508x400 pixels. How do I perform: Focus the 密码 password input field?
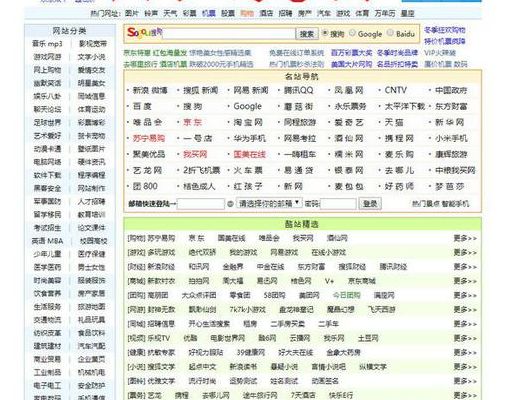click(338, 204)
